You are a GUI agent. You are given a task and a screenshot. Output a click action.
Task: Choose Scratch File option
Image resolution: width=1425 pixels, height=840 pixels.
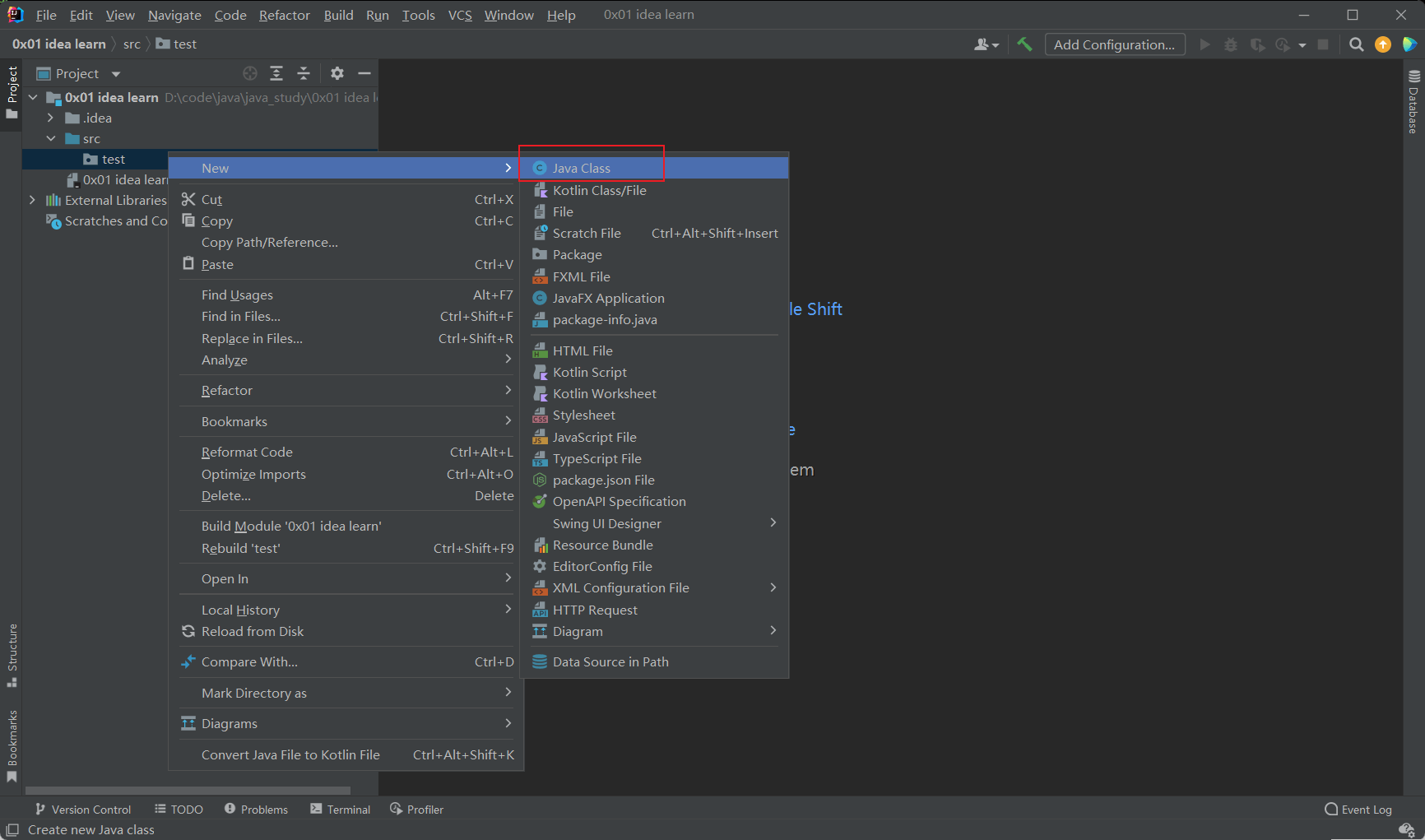pyautogui.click(x=654, y=233)
